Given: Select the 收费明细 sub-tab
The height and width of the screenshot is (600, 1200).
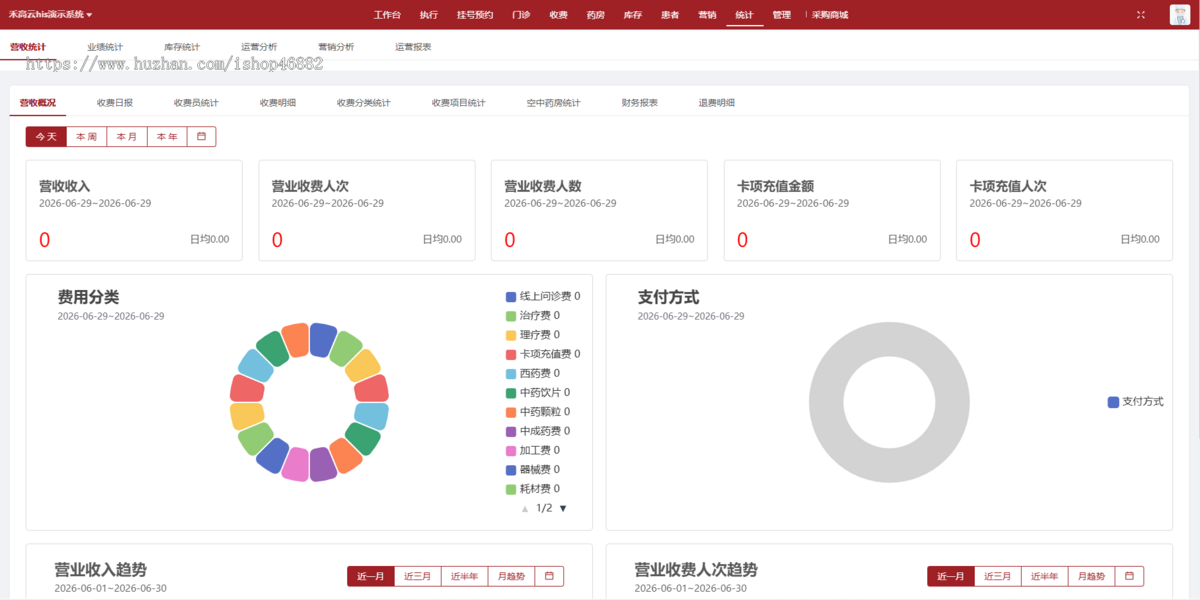Looking at the screenshot, I should (278, 103).
